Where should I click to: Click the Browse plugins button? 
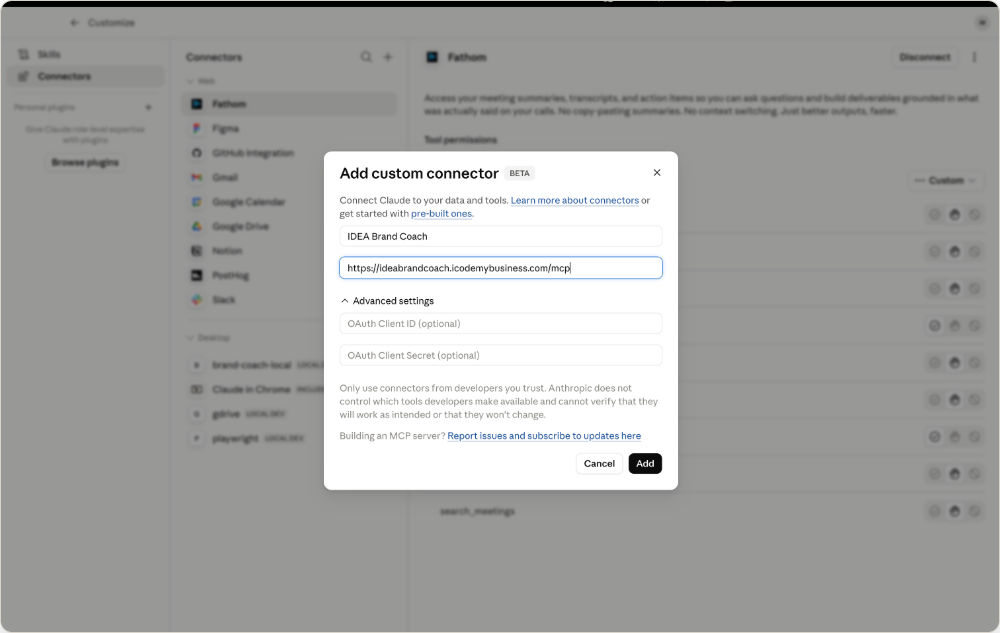click(x=85, y=163)
